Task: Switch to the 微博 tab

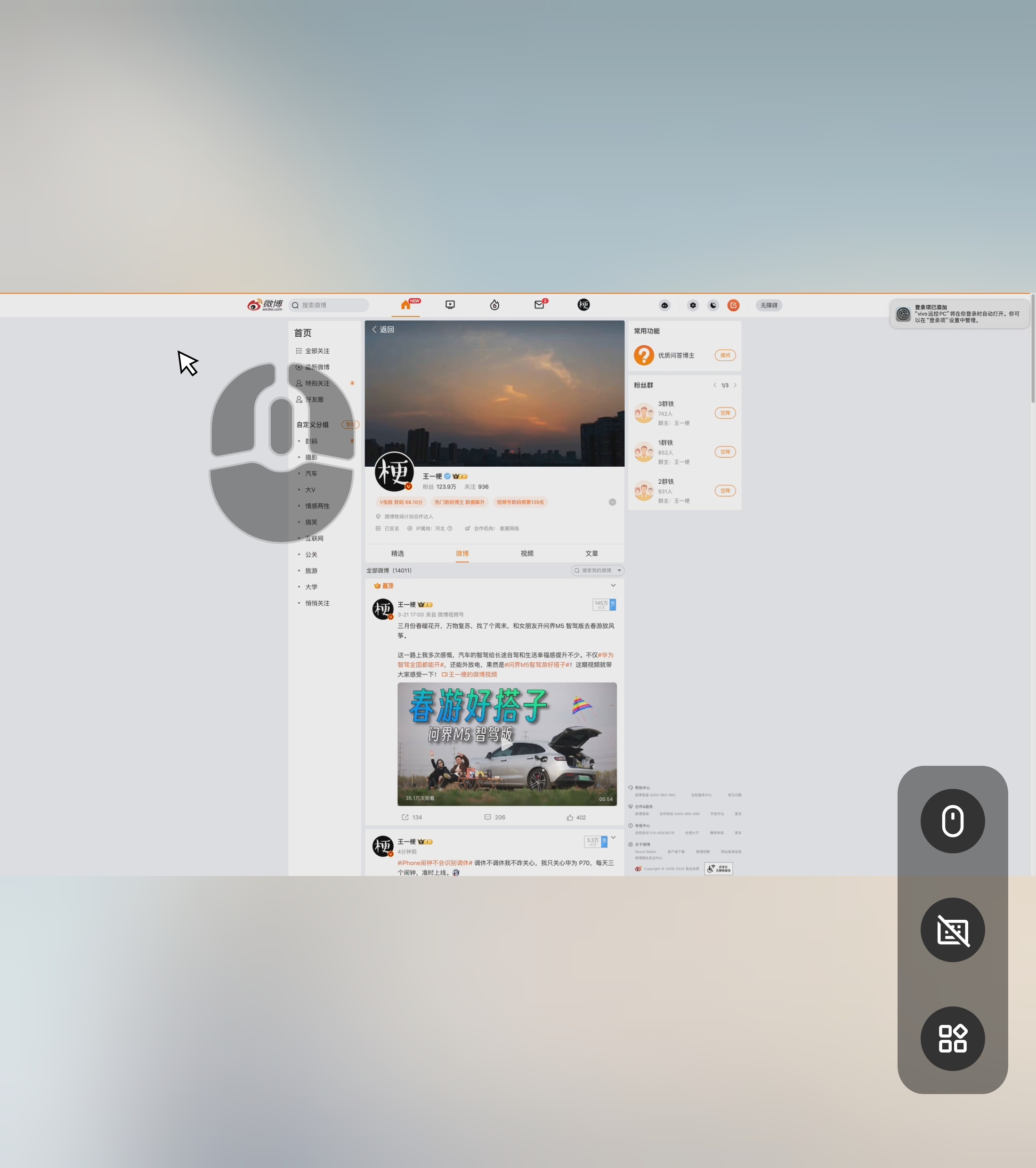Action: pos(462,554)
